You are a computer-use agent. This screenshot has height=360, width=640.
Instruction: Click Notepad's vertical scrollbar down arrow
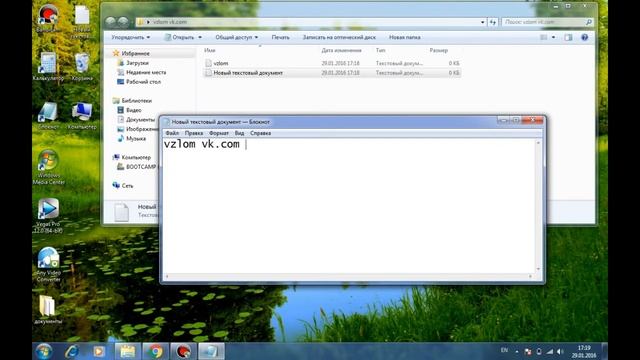(538, 269)
